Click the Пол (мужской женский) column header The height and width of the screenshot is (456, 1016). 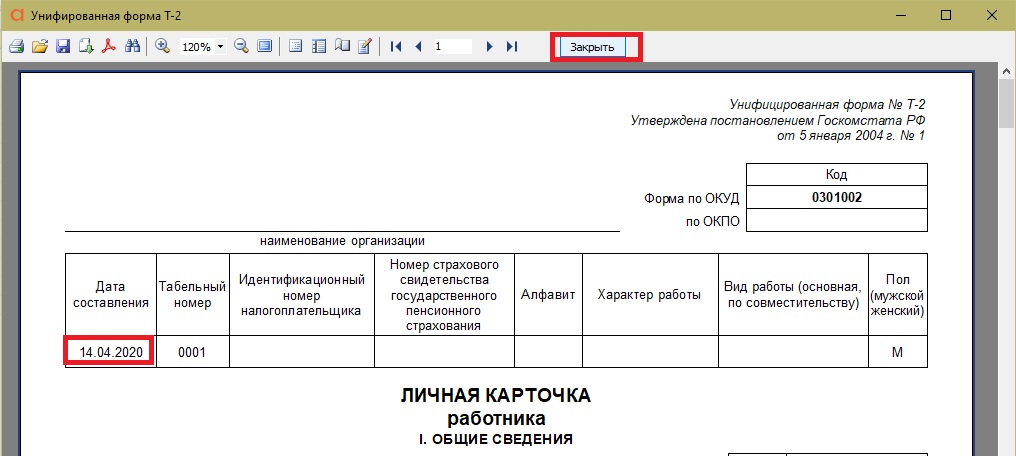click(897, 295)
